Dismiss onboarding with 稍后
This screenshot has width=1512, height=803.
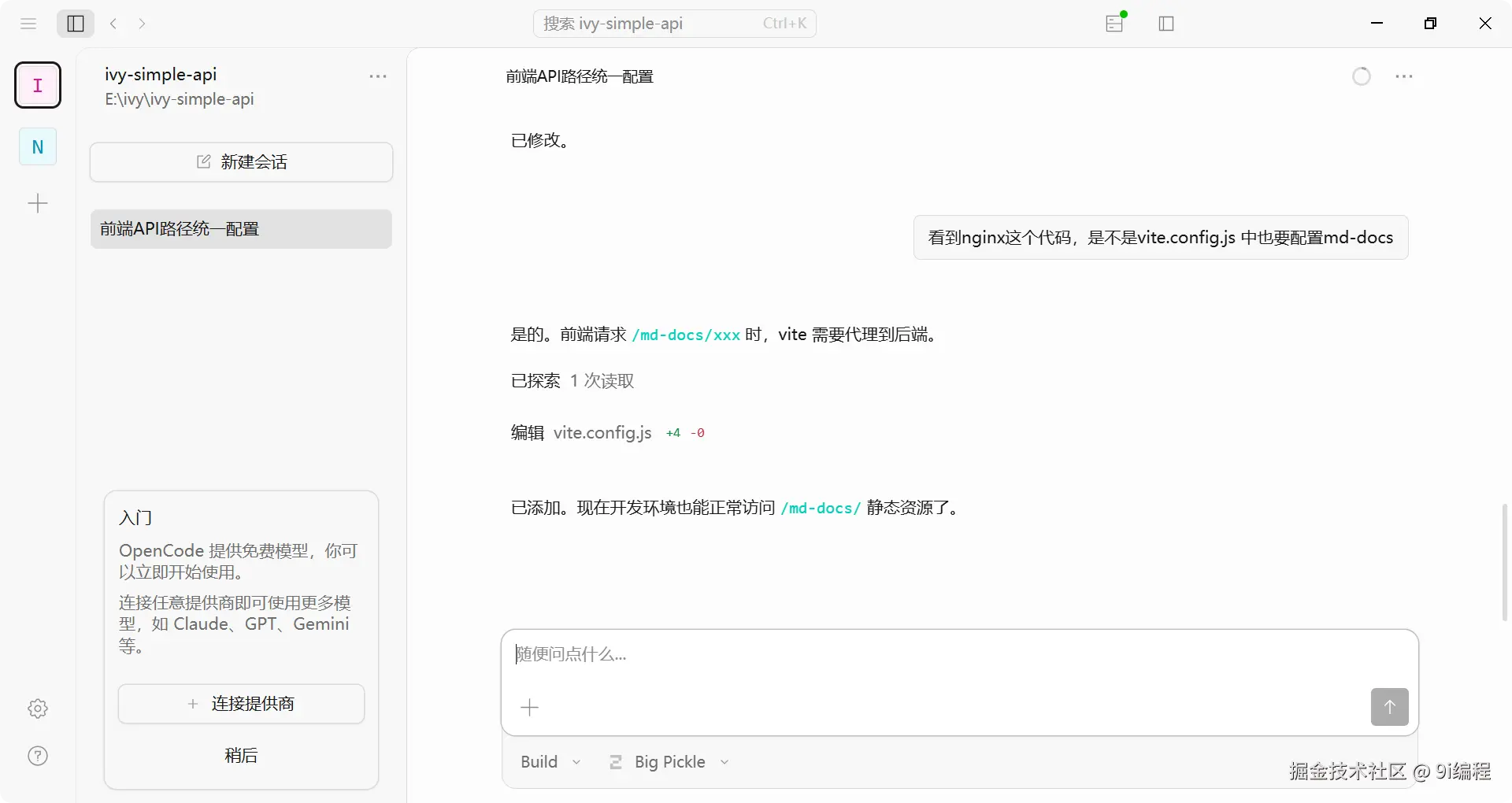pyautogui.click(x=241, y=756)
